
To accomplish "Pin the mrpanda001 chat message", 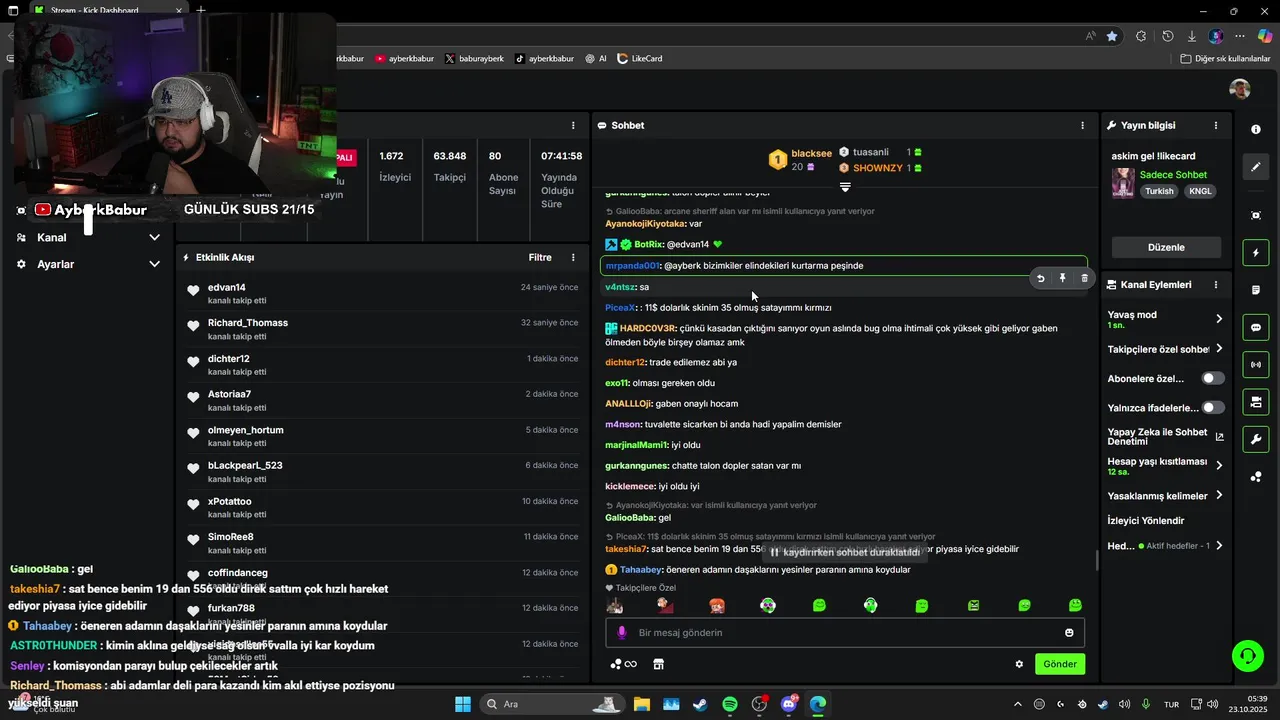I will (x=1062, y=278).
